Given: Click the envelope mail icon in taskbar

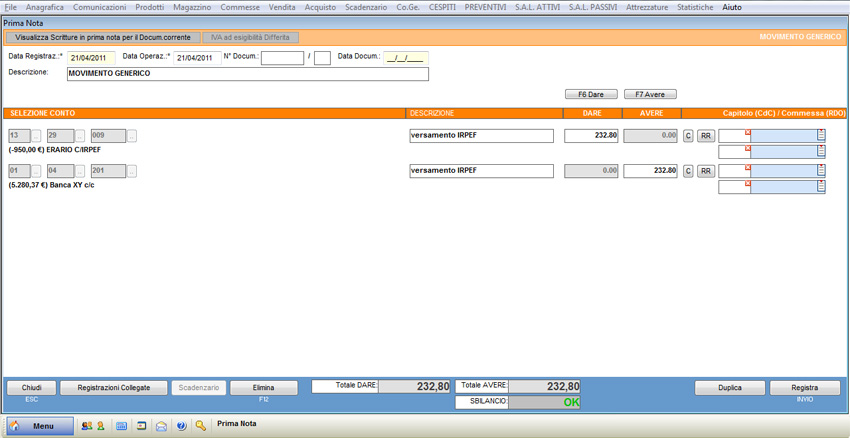Looking at the screenshot, I should click(161, 426).
